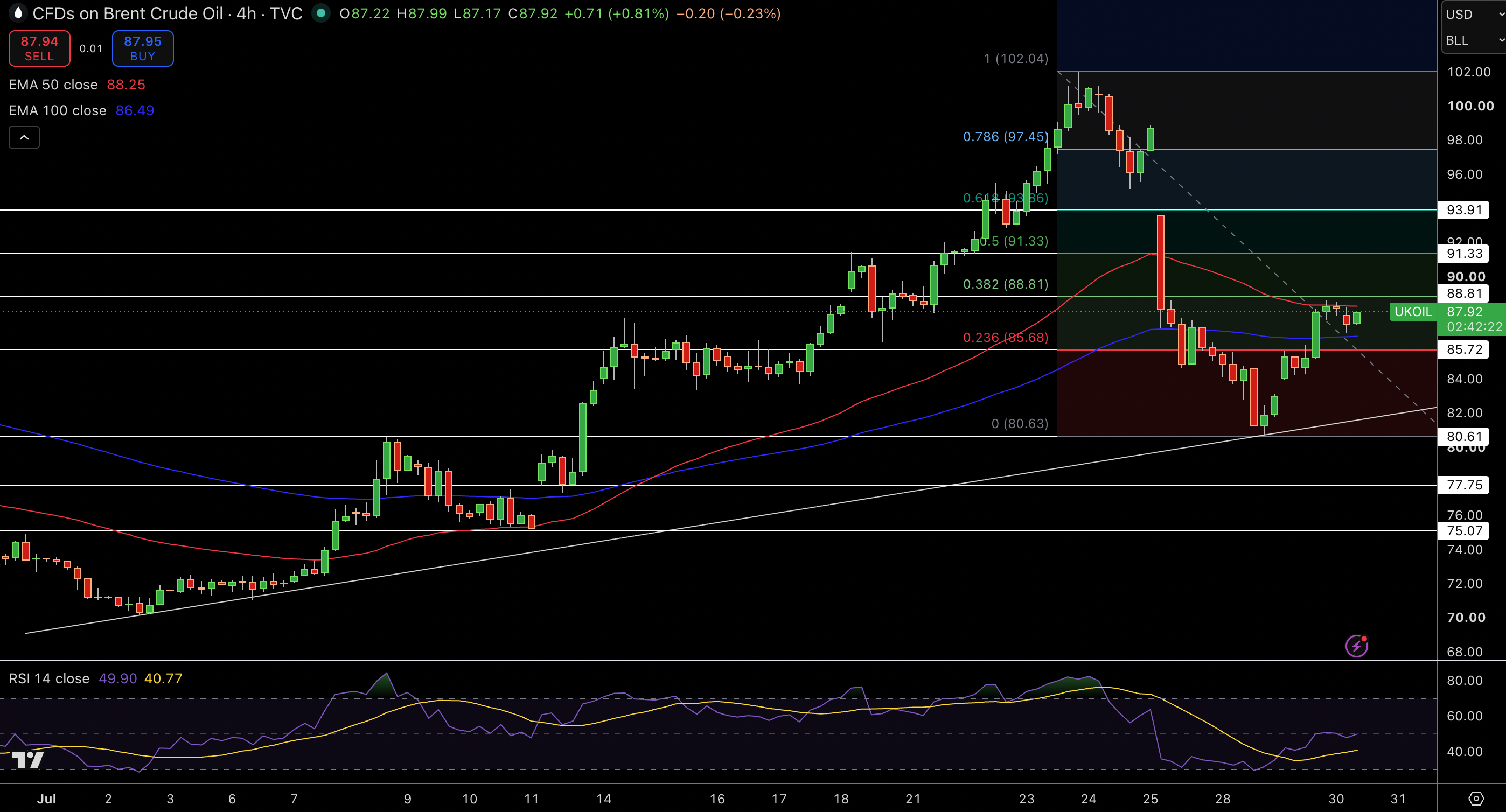
Task: Click the 100.00 price scale label
Action: click(x=1470, y=106)
